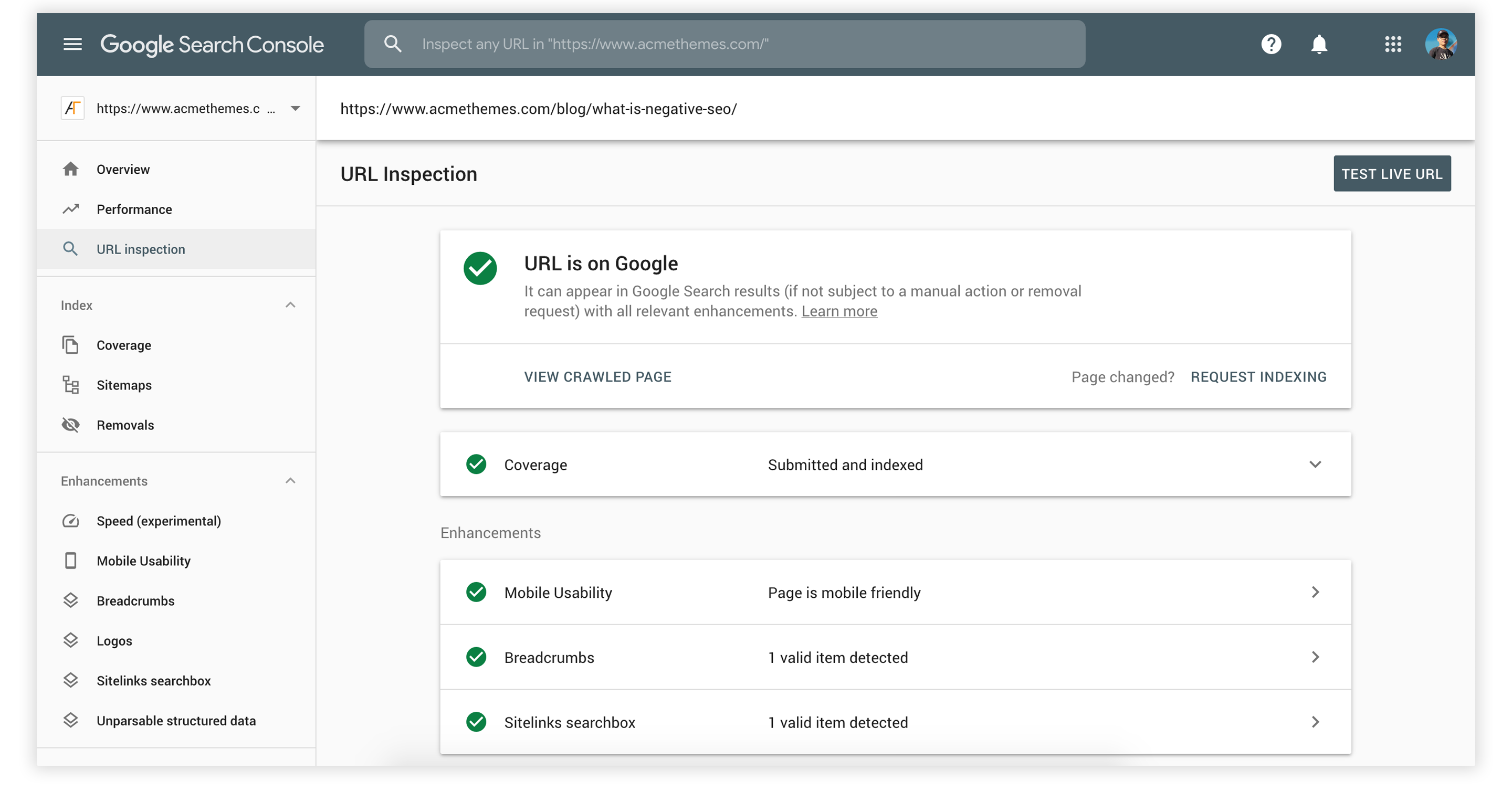Click REQUEST INDEXING link

(x=1258, y=377)
